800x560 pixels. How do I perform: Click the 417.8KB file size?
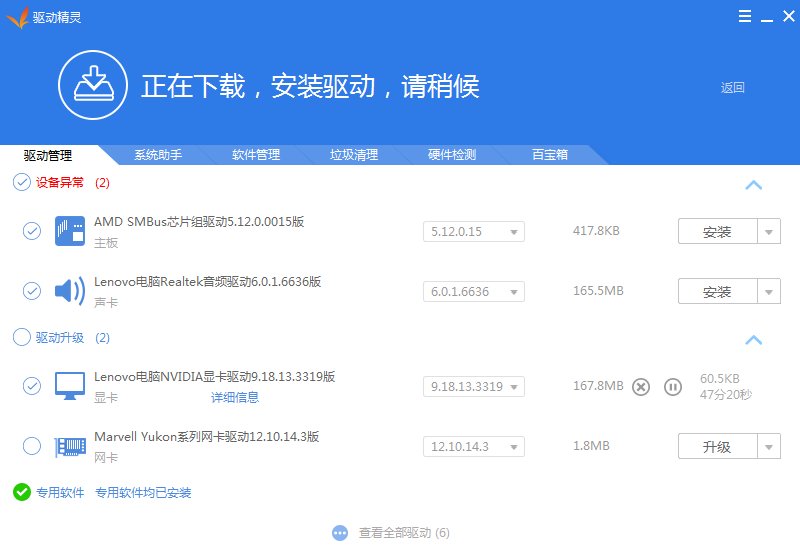click(x=596, y=231)
